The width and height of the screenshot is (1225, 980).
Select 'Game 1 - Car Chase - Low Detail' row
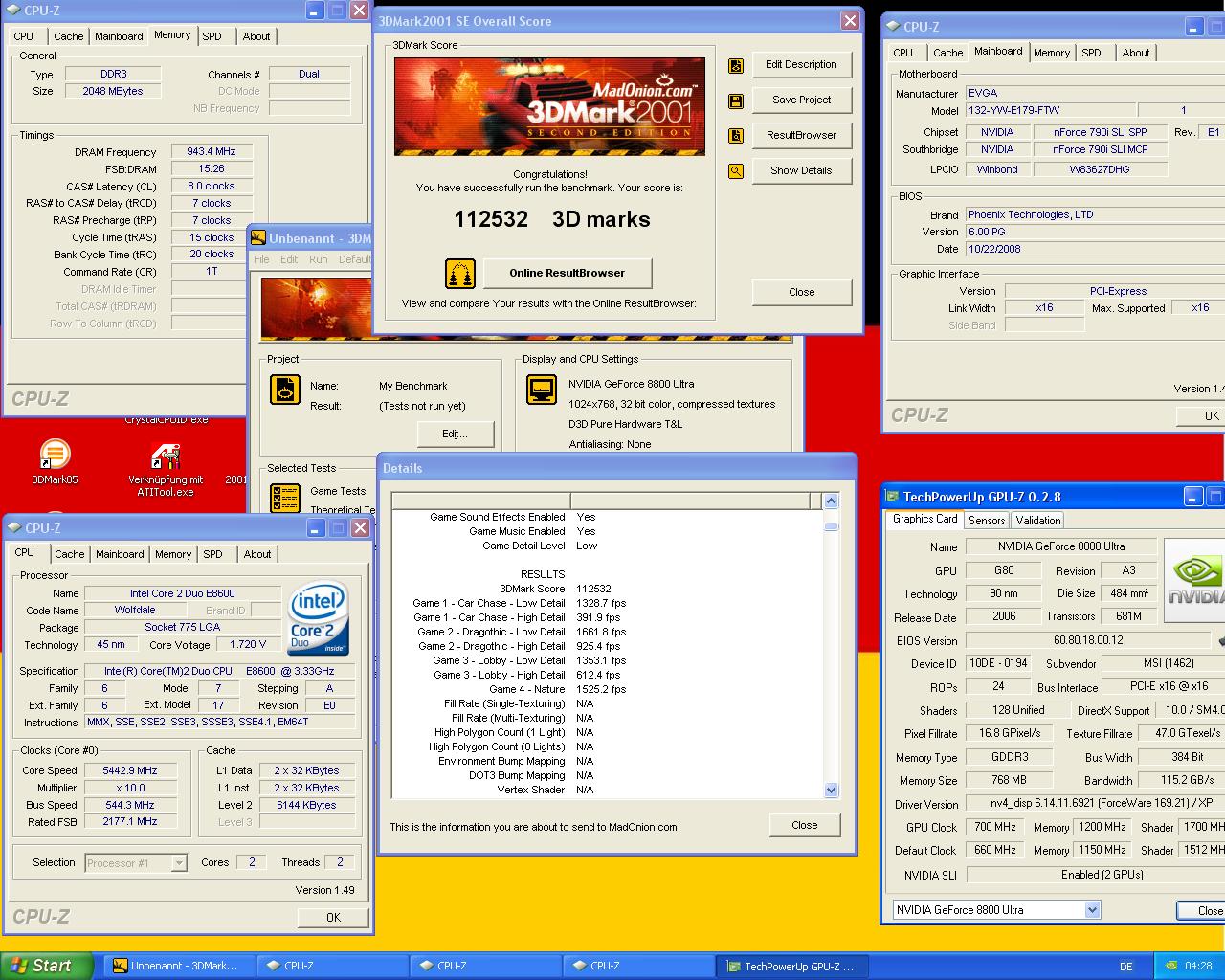(x=607, y=604)
